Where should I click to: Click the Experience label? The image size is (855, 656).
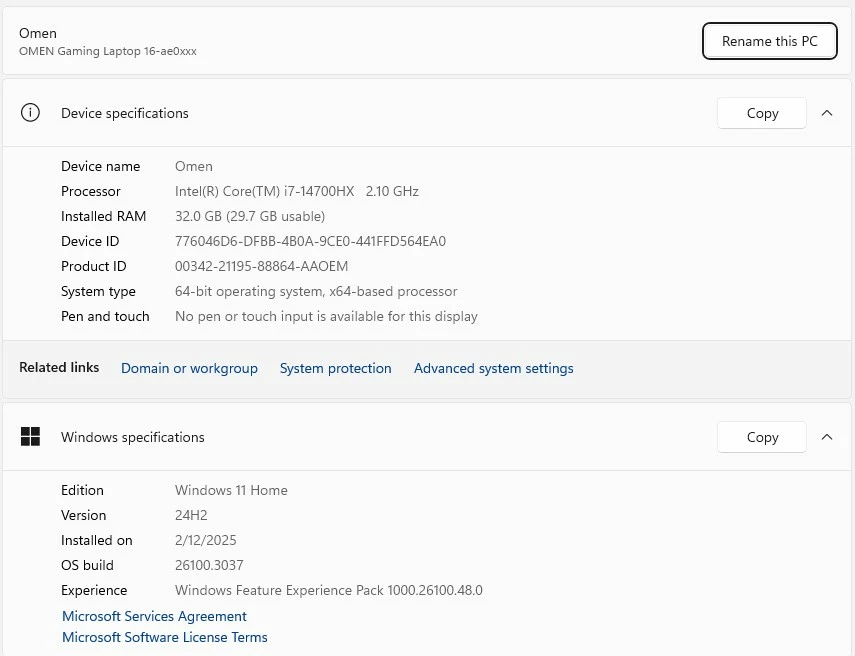point(94,591)
